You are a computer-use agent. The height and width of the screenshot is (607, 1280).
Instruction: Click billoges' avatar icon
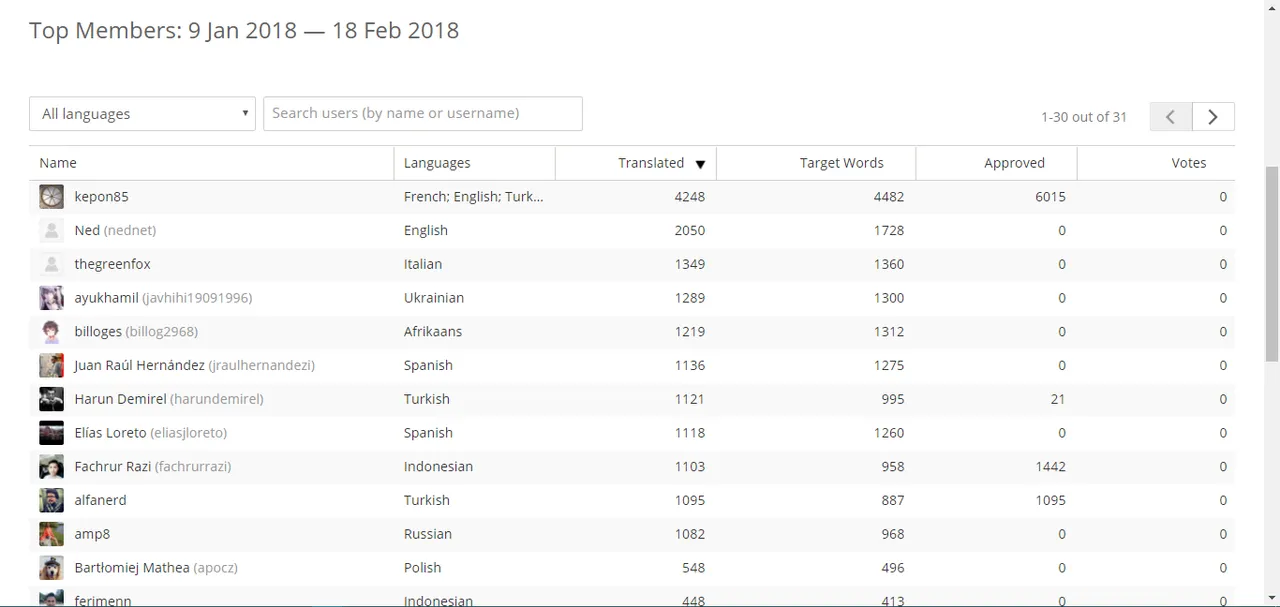click(x=51, y=332)
